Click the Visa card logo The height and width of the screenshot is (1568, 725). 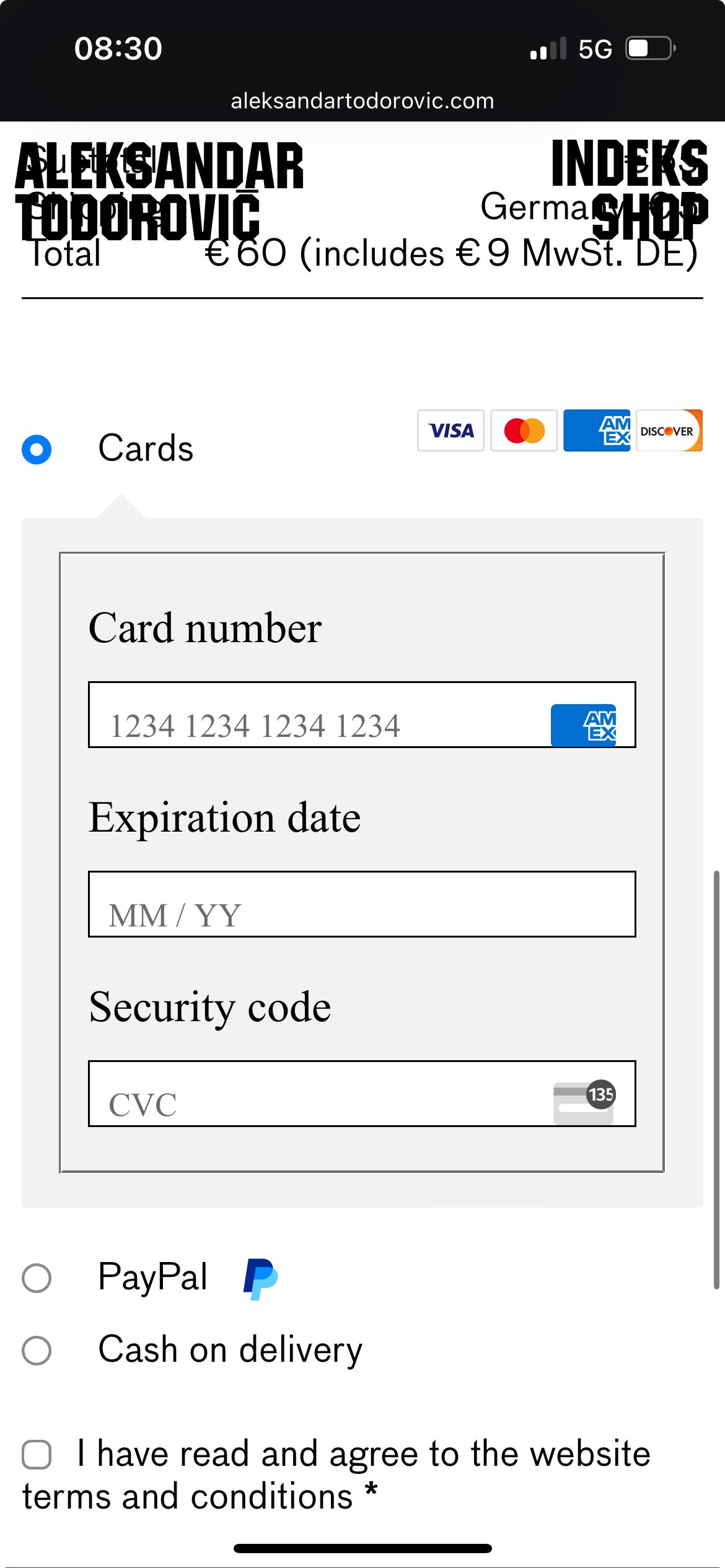[450, 430]
